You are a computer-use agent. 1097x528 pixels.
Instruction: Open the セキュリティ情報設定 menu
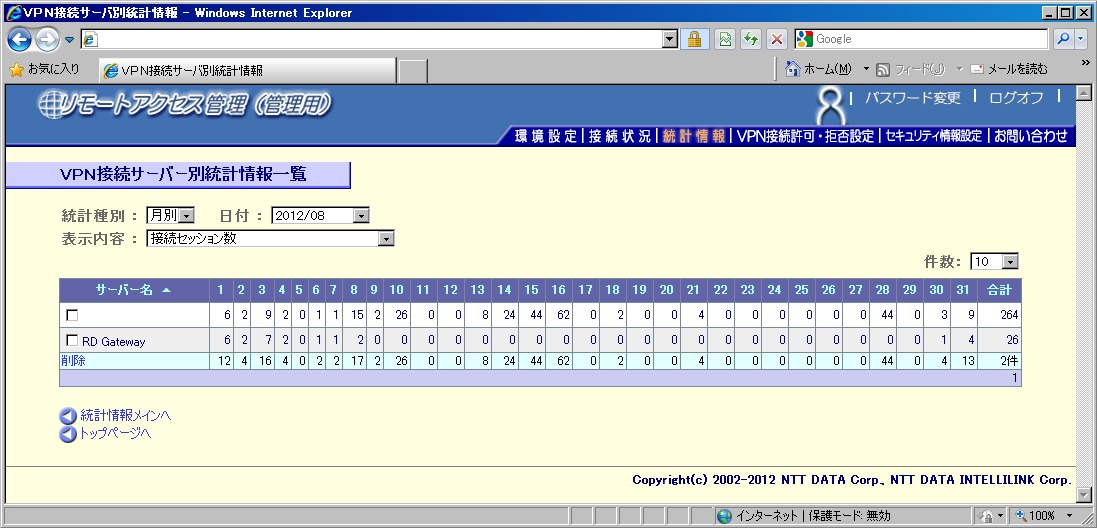coord(934,136)
